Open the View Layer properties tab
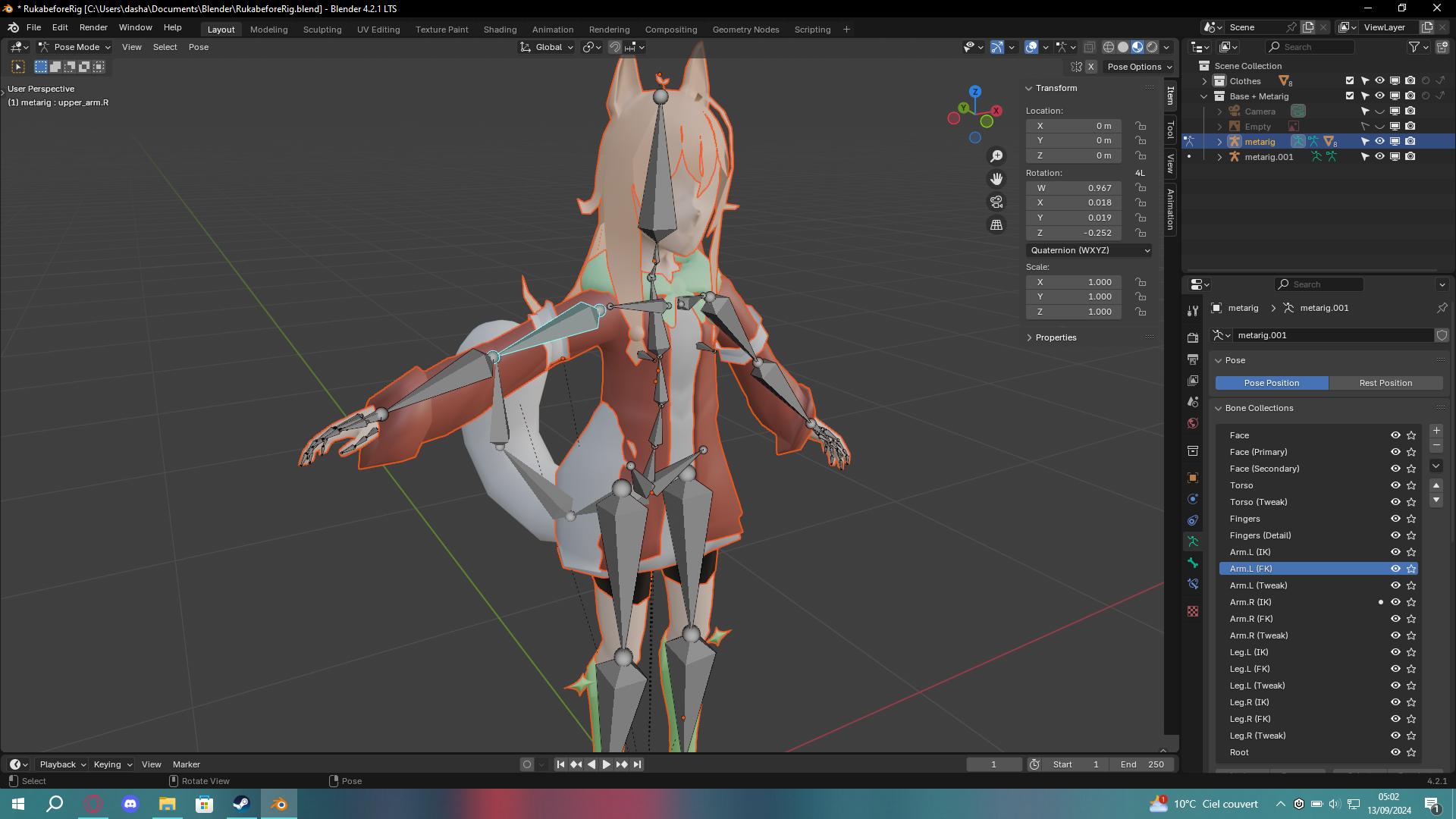The width and height of the screenshot is (1456, 819). pos(1193,380)
